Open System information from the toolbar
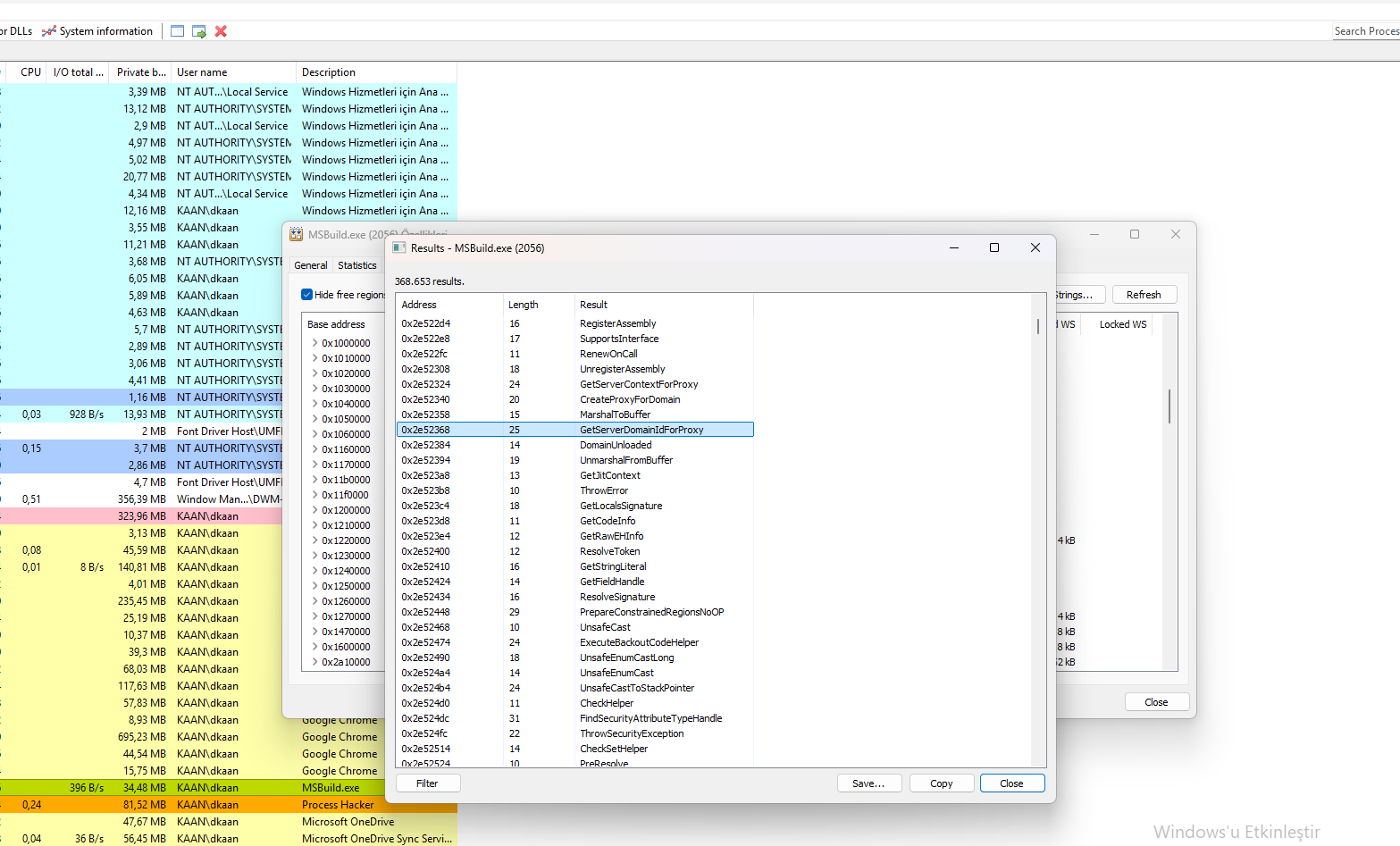Viewport: 1400px width, 846px height. coord(97,31)
